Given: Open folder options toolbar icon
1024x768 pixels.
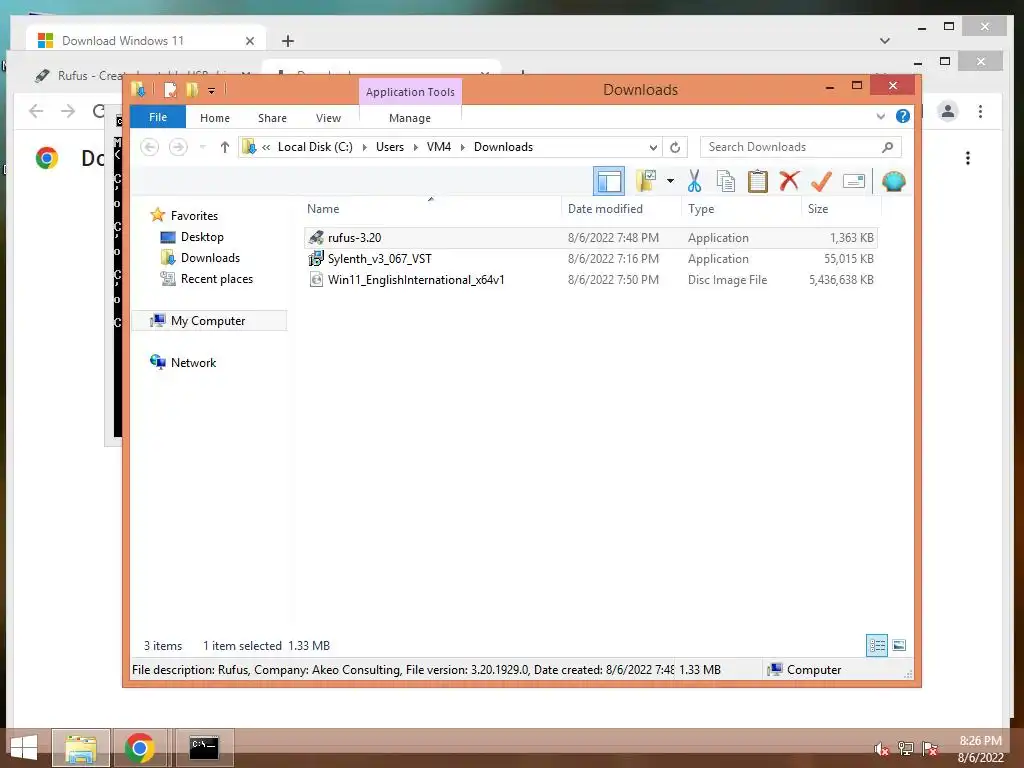Looking at the screenshot, I should [646, 181].
